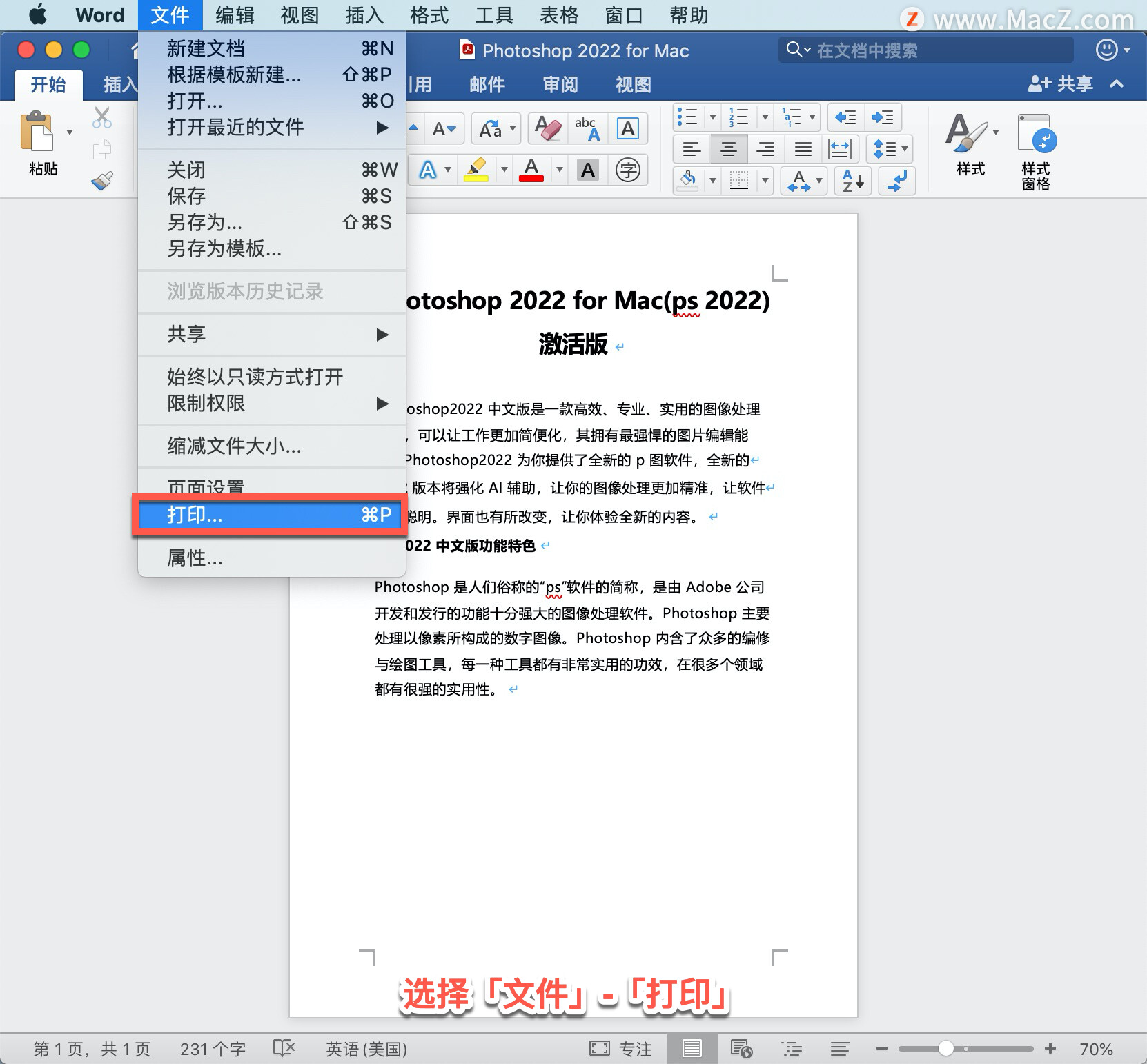Viewport: 1147px width, 1064px height.
Task: Open the 编辑 menu in menu bar
Action: click(x=235, y=15)
